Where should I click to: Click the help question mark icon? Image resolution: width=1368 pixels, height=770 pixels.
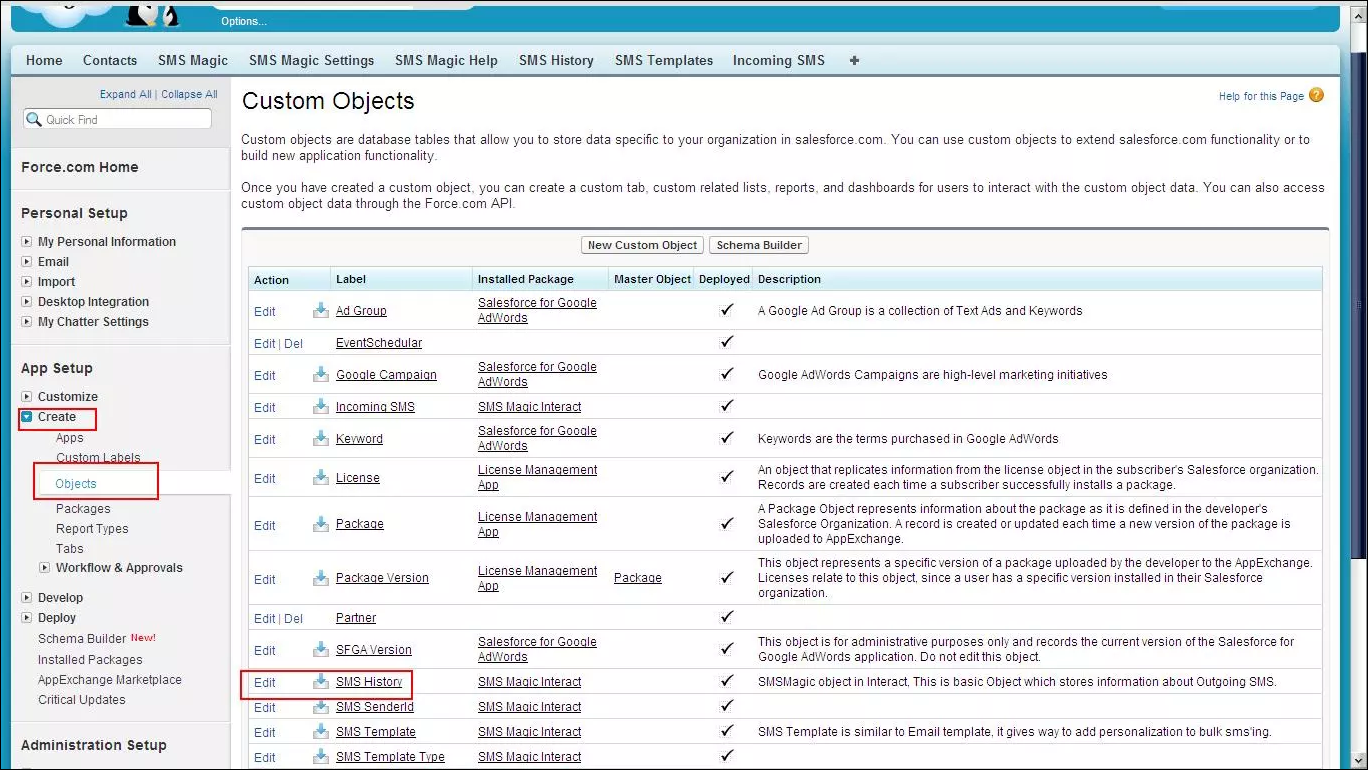pos(1316,95)
